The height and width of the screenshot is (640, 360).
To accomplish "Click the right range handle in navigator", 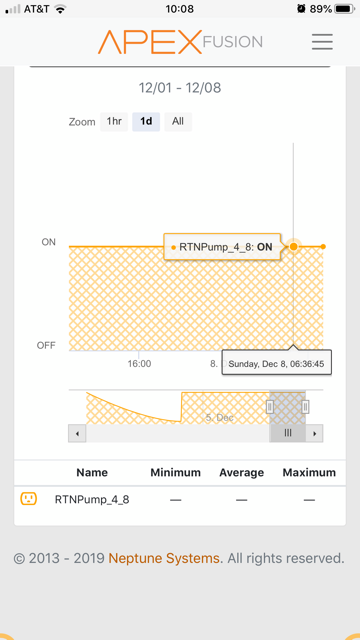I will 305,407.
